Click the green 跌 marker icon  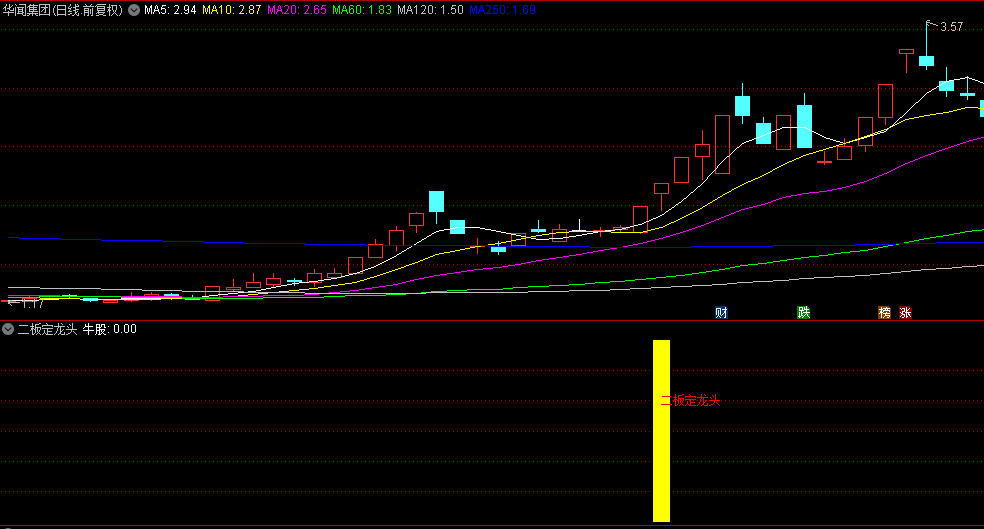[x=803, y=313]
